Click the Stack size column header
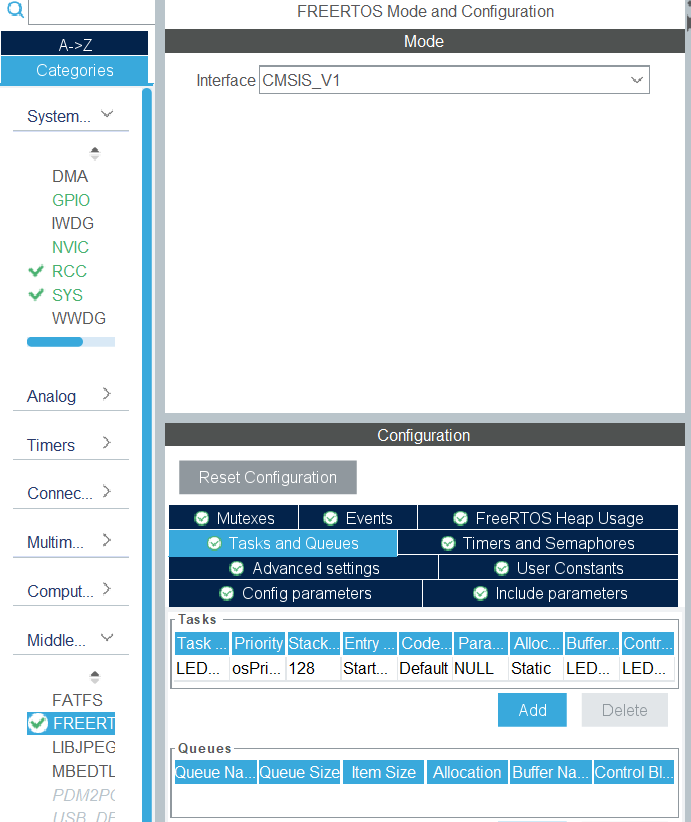Image resolution: width=691 pixels, height=822 pixels. tap(314, 643)
